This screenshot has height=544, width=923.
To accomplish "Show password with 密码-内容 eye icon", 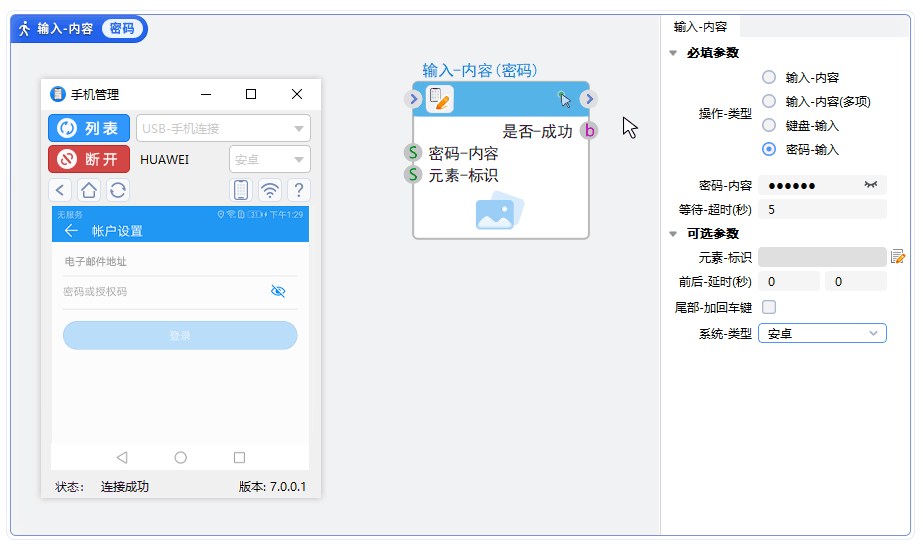I will pyautogui.click(x=871, y=185).
